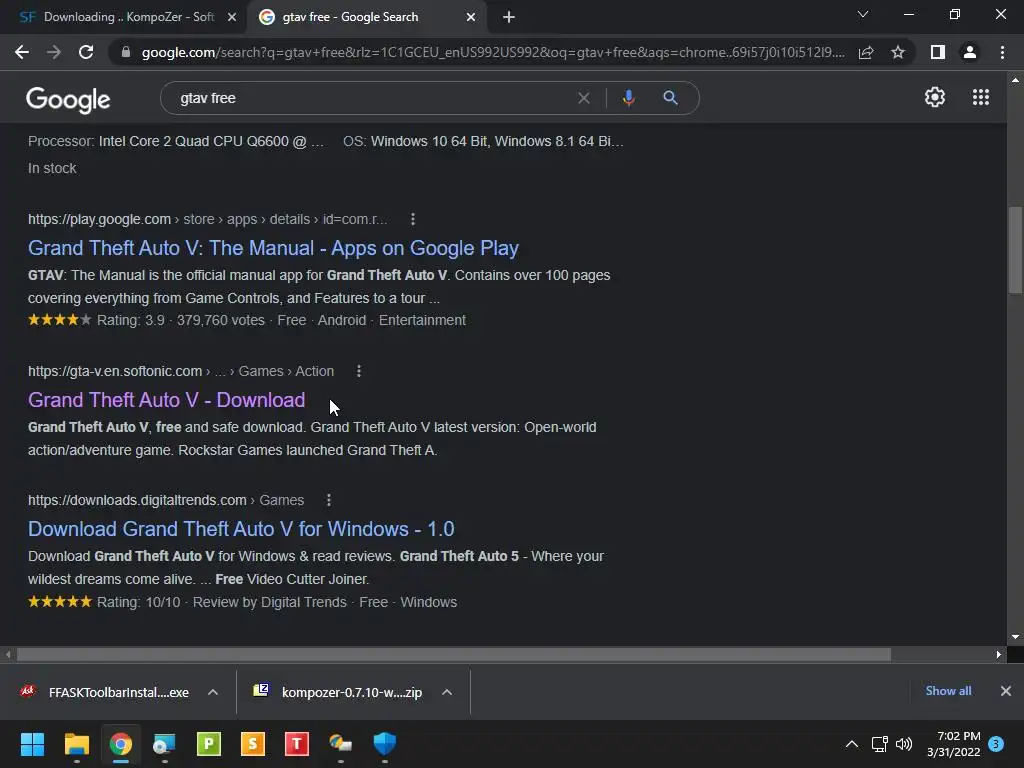Select the gtav free Google Search tab
The width and height of the screenshot is (1024, 768).
tap(366, 17)
